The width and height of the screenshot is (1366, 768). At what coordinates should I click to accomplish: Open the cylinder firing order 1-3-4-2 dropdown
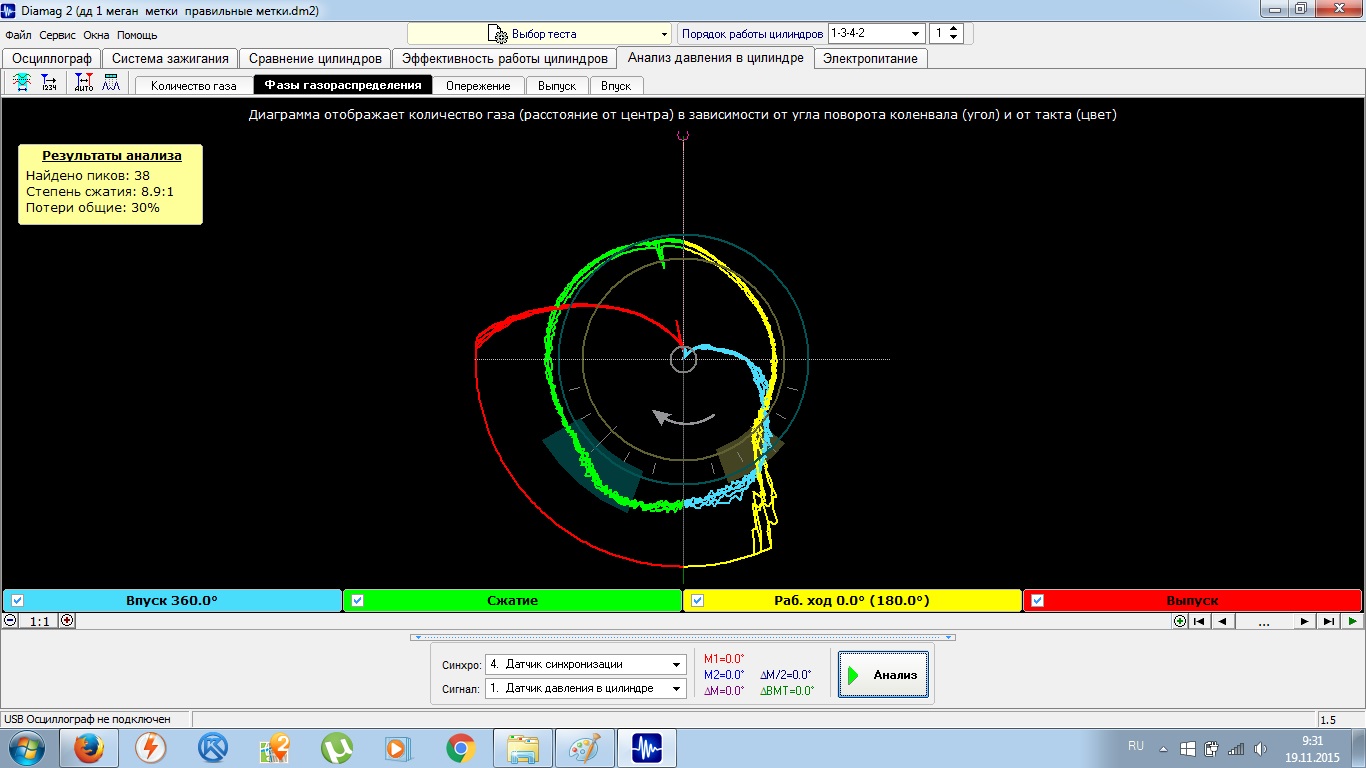tap(875, 33)
